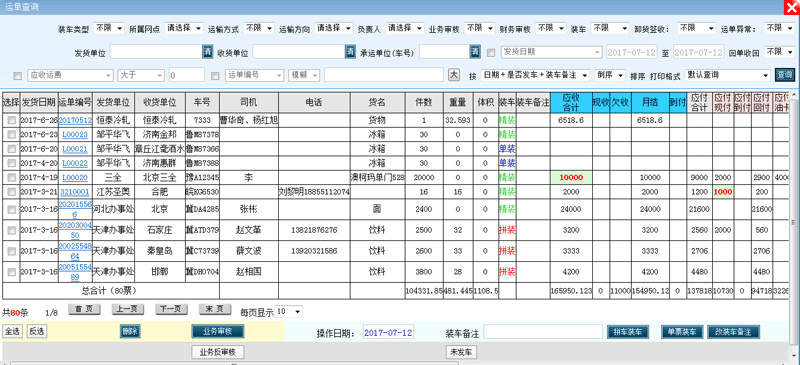This screenshot has height=365, width=800.
Task: Open the 回单收回 dropdown
Action: tap(780, 52)
